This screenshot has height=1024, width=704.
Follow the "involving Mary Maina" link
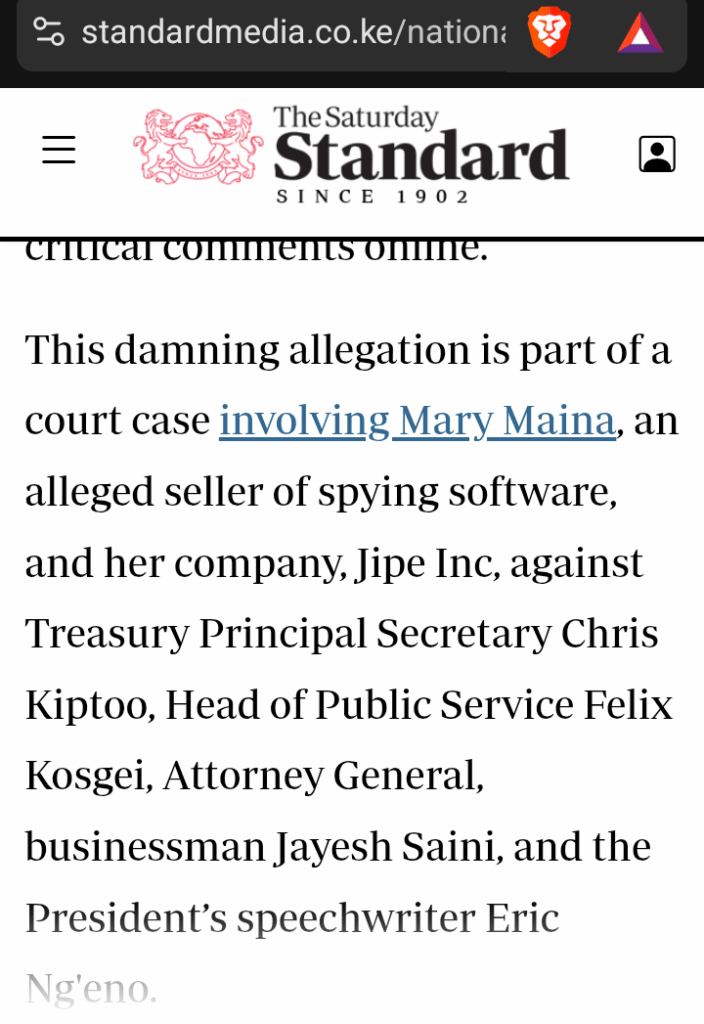pyautogui.click(x=417, y=421)
